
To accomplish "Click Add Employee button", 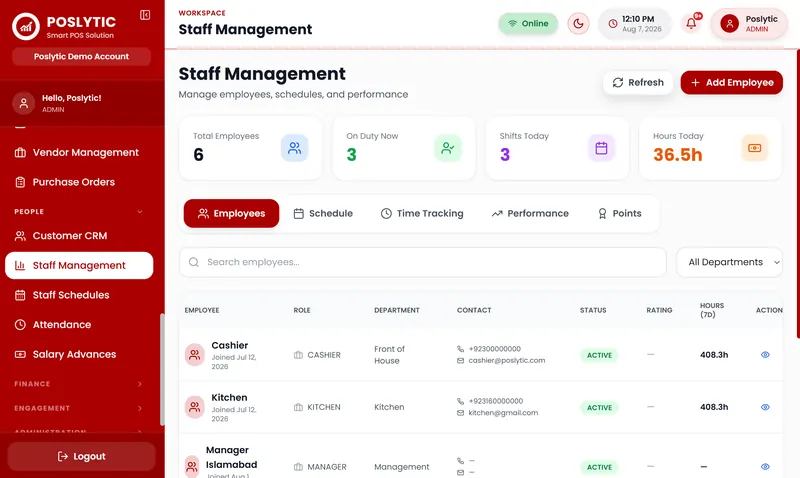I will point(732,83).
